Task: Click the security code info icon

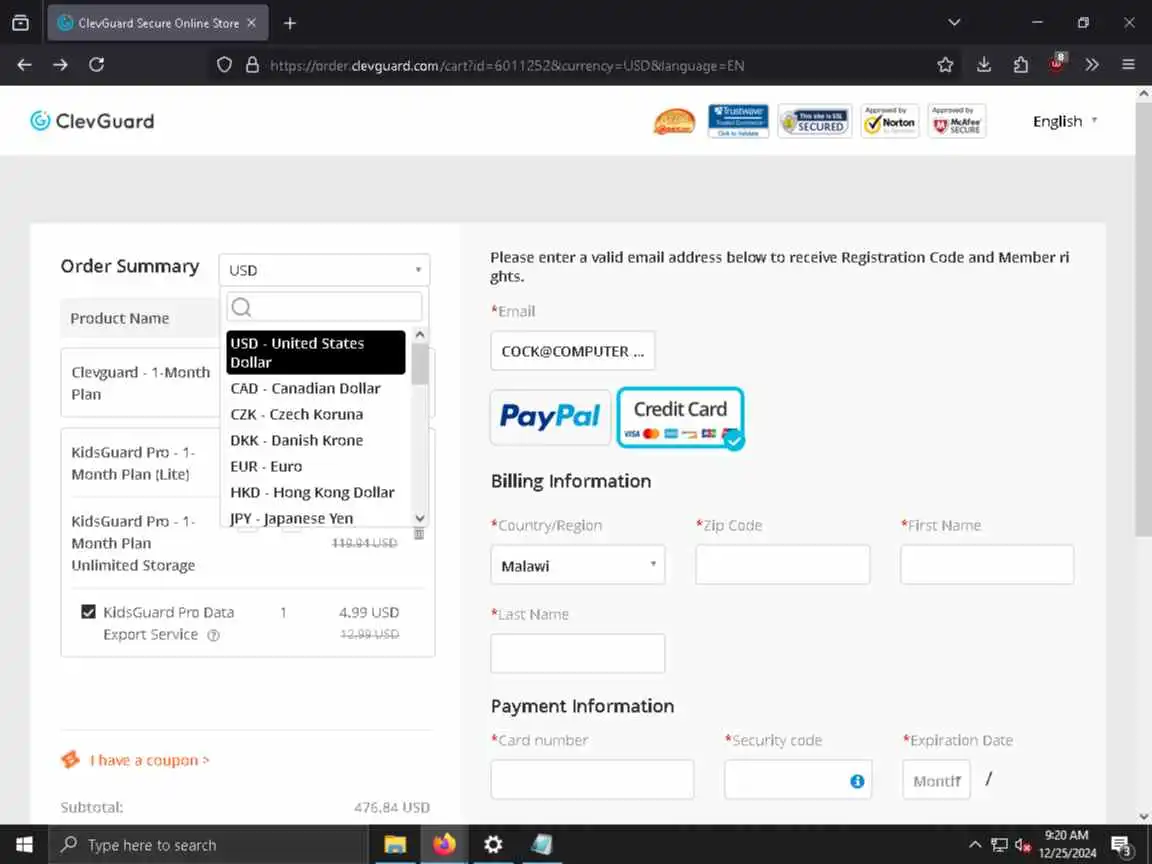Action: tap(857, 781)
